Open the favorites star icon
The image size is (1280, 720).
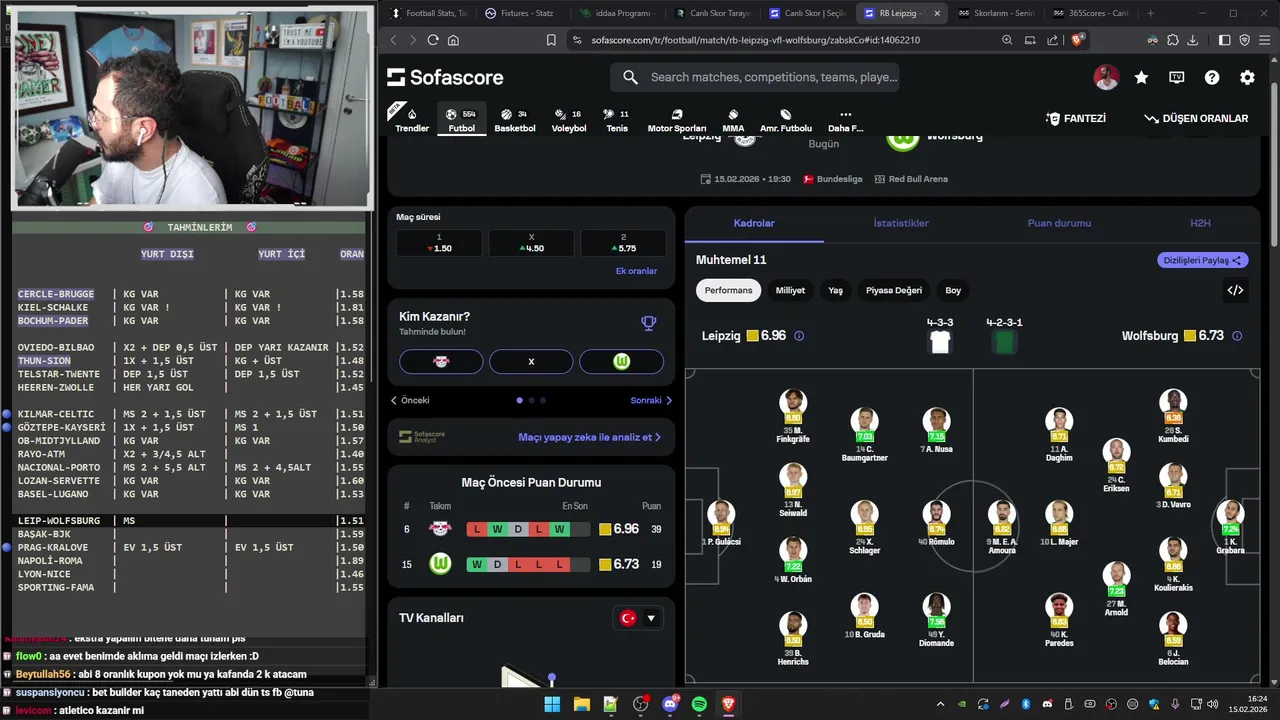click(1141, 77)
